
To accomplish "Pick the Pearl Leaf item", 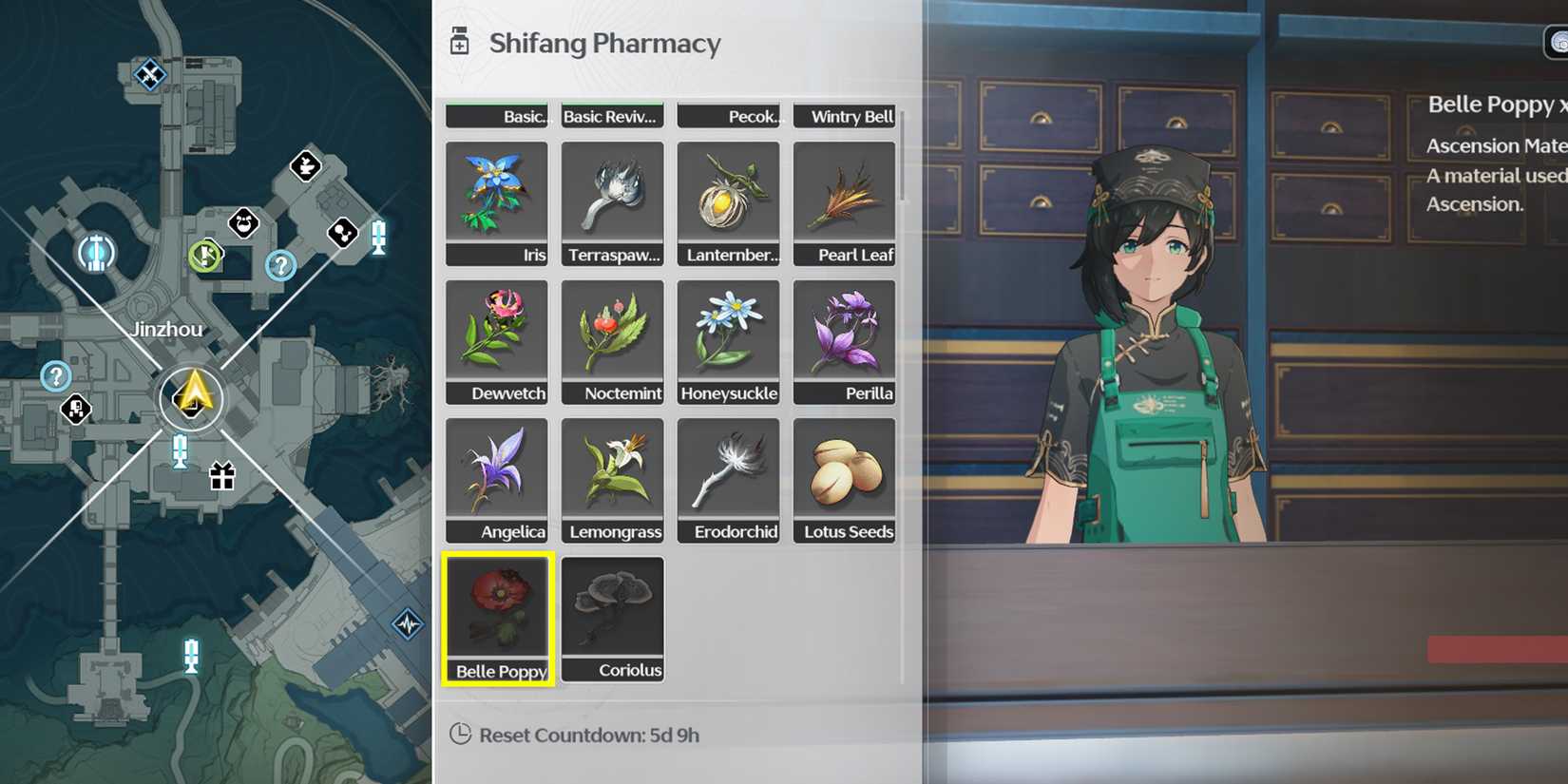I will tap(844, 203).
